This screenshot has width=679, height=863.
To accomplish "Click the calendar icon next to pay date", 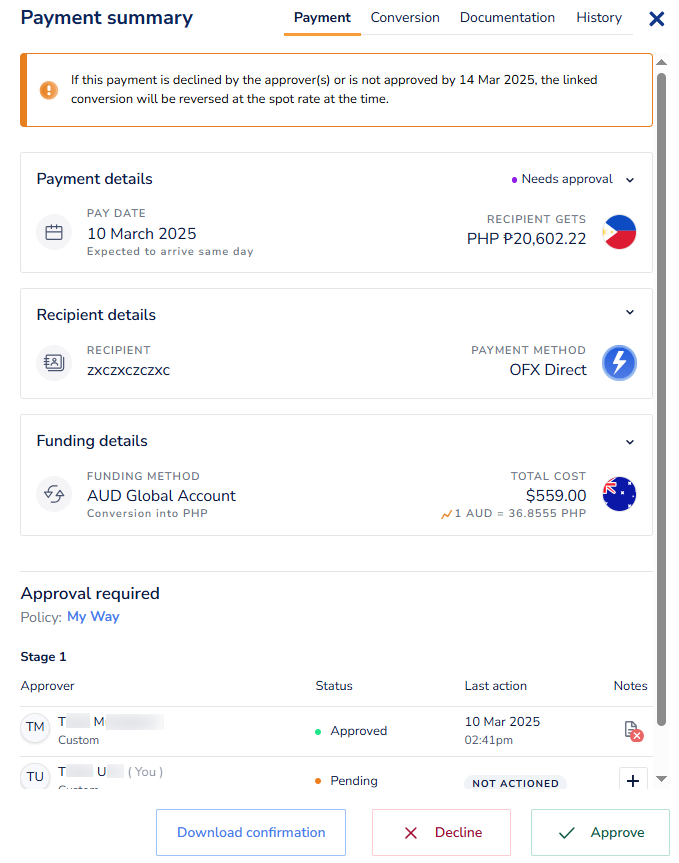I will (x=54, y=231).
